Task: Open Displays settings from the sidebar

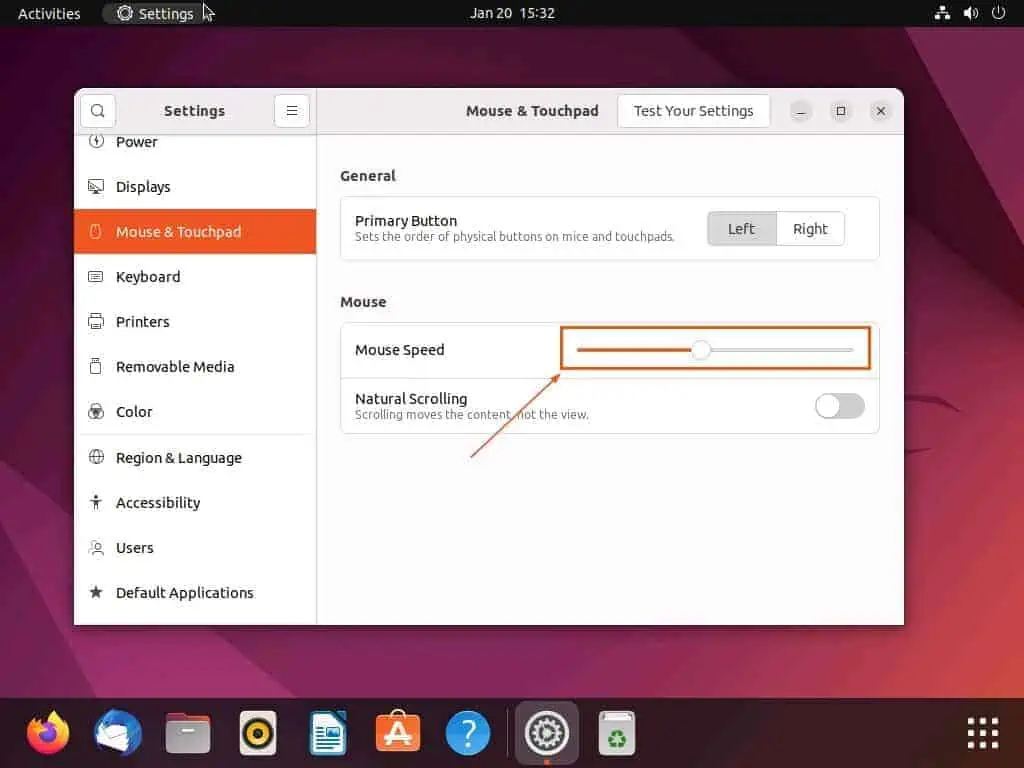Action: click(143, 186)
